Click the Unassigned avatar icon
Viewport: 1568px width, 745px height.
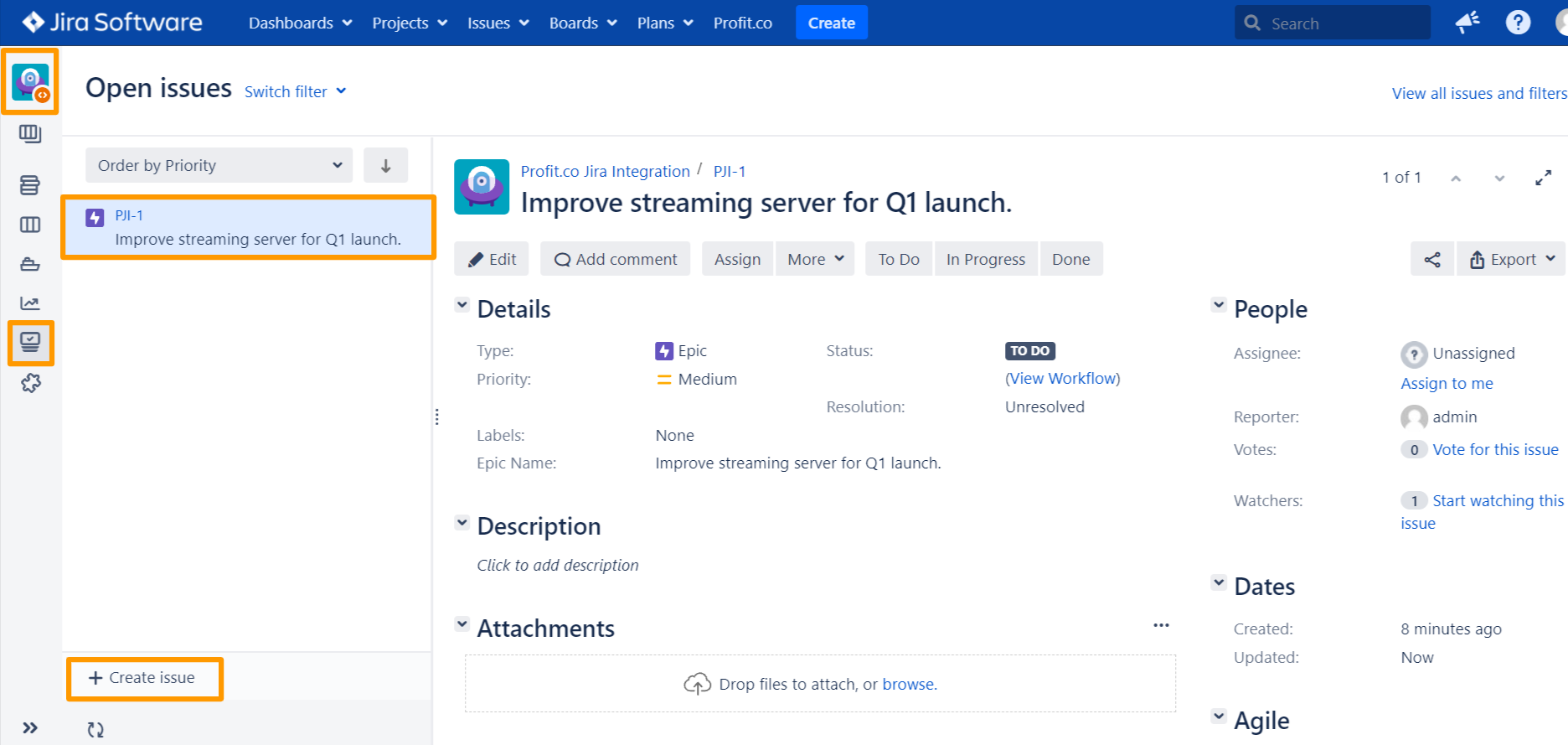tap(1414, 354)
